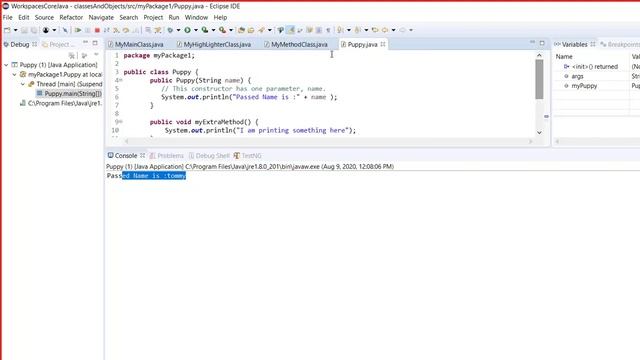
Task: Click the New Java Class icon
Action: click(x=251, y=30)
